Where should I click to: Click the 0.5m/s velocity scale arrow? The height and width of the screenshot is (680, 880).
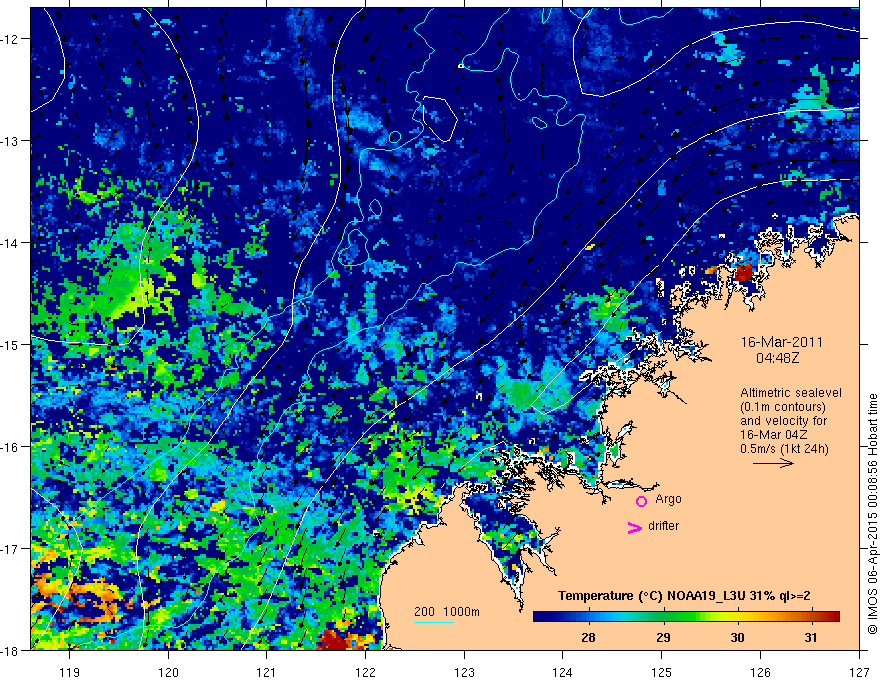point(773,463)
